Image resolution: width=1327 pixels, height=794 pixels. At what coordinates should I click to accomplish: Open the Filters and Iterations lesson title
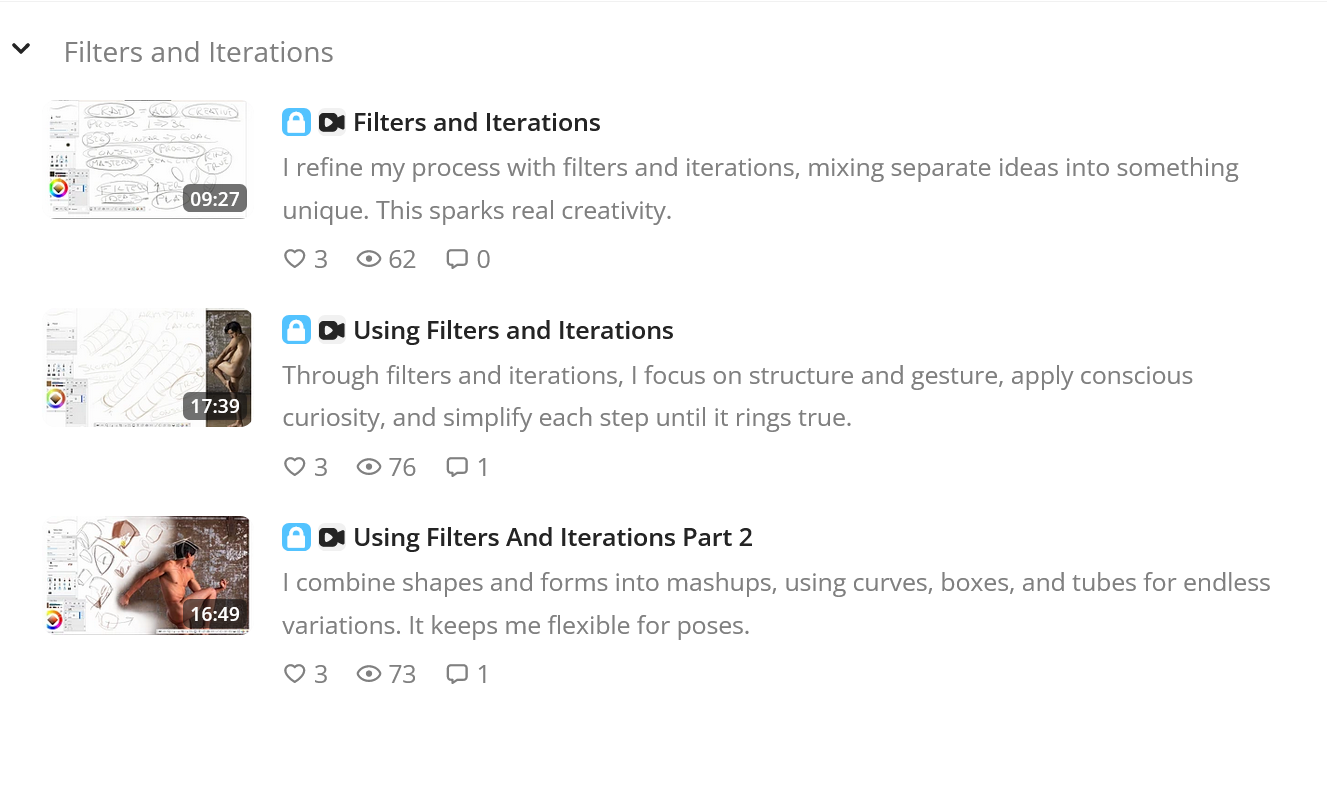(x=476, y=122)
